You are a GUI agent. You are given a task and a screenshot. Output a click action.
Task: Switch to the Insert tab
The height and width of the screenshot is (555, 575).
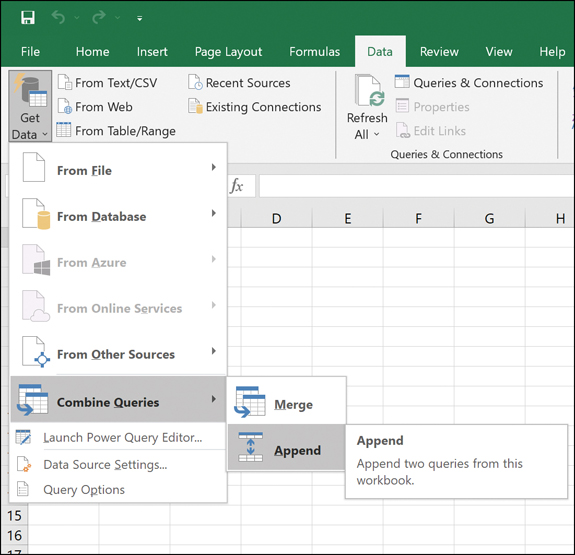pos(152,52)
